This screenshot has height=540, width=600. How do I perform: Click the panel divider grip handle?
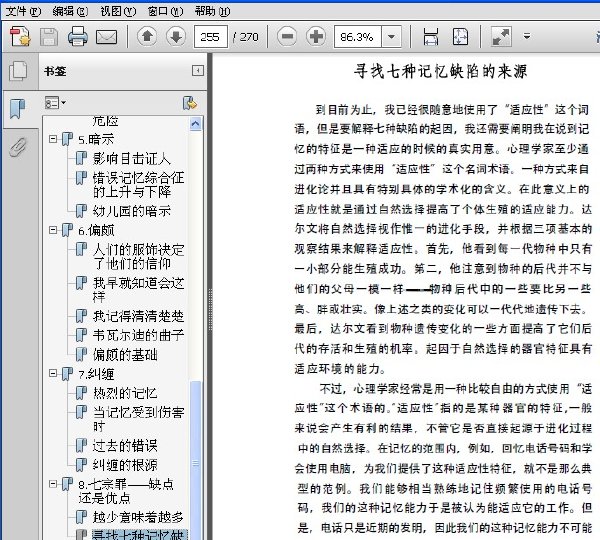[210, 310]
